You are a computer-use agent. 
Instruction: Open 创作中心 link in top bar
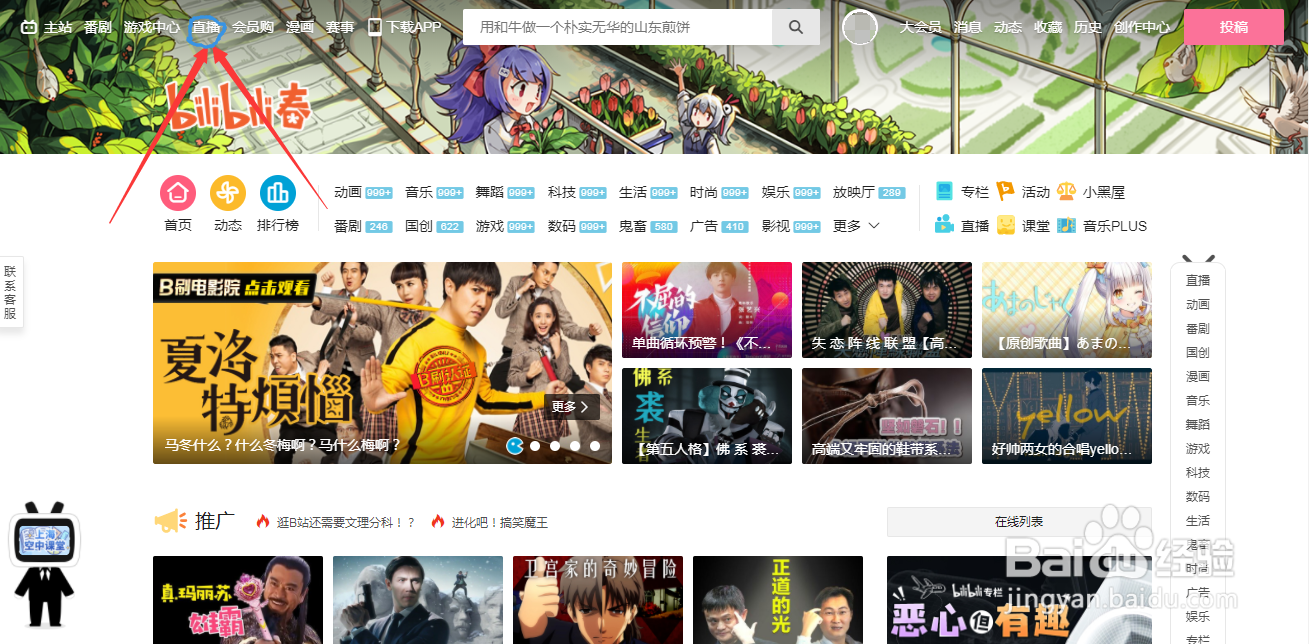tap(1142, 27)
